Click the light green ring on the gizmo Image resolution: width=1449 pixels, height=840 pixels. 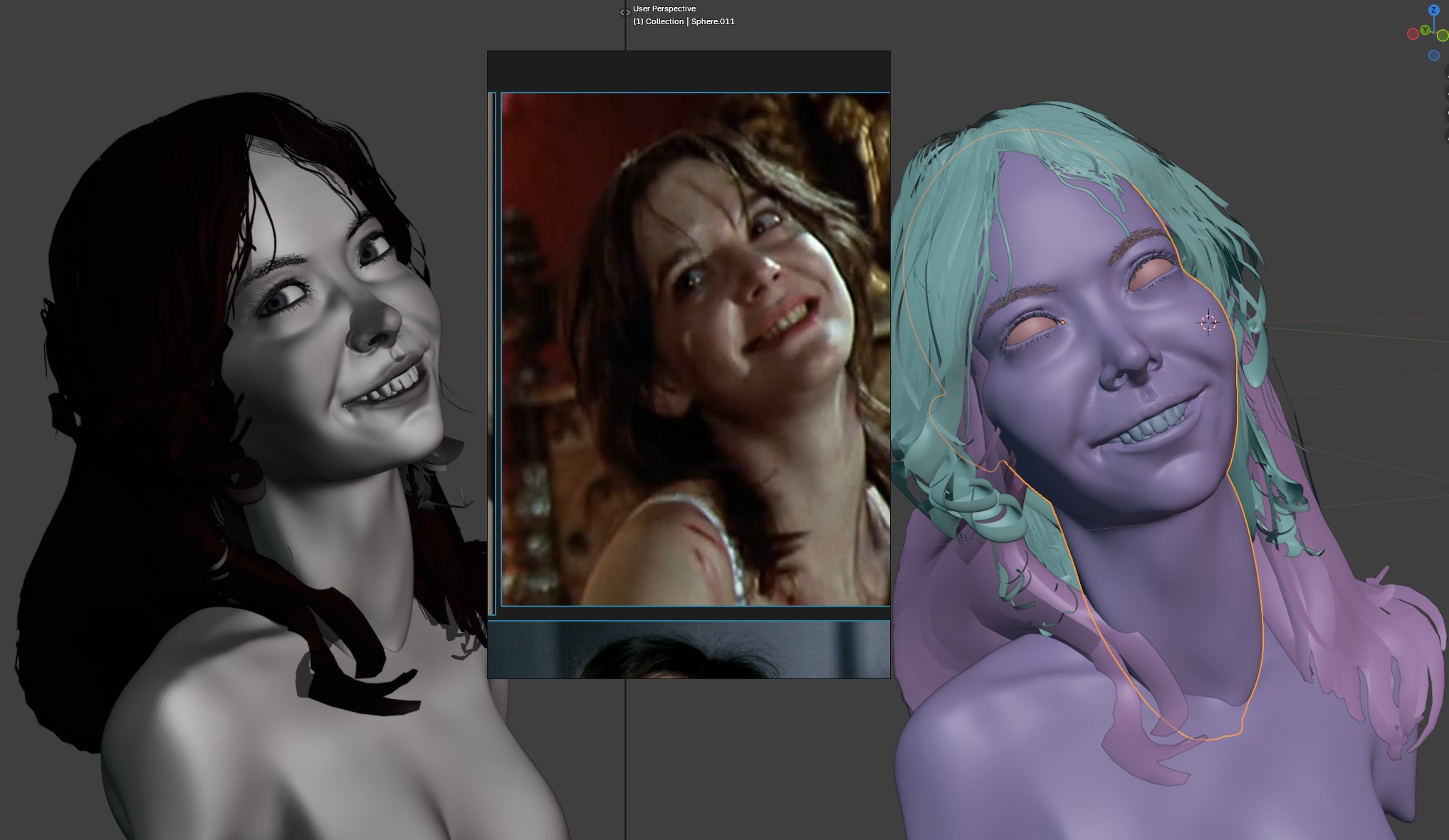[1443, 36]
